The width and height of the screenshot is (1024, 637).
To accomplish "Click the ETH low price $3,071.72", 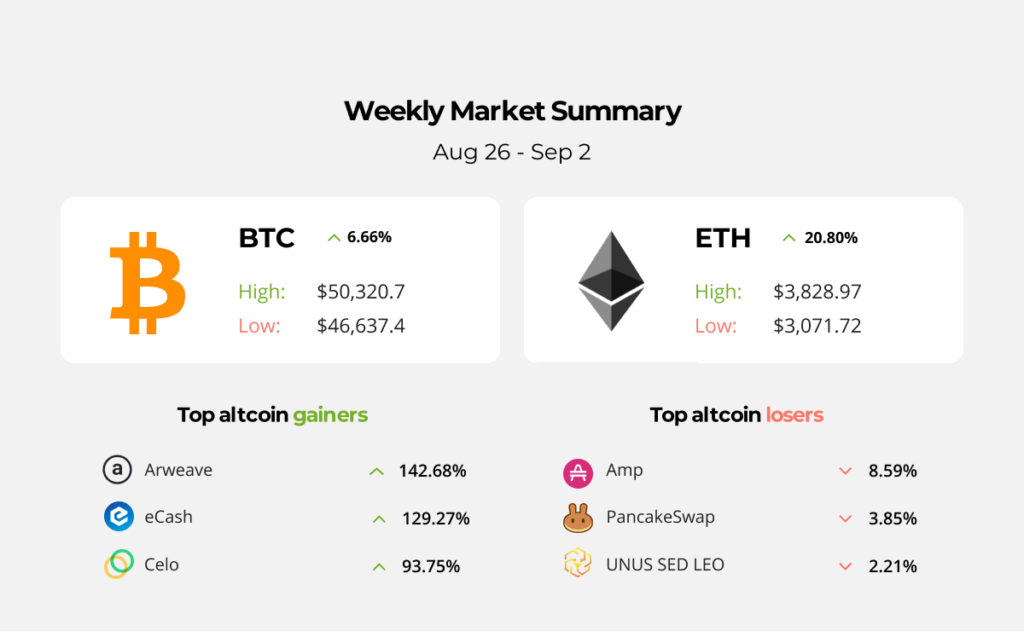I will point(817,326).
